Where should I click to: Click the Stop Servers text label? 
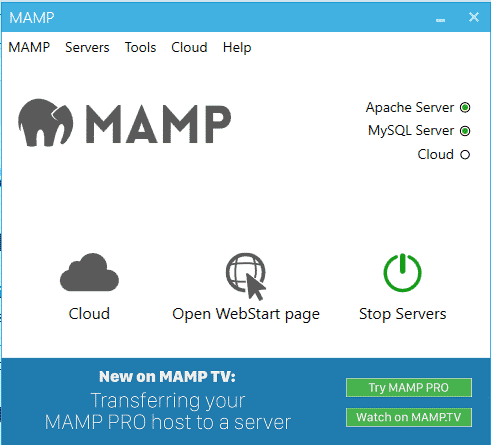[402, 314]
